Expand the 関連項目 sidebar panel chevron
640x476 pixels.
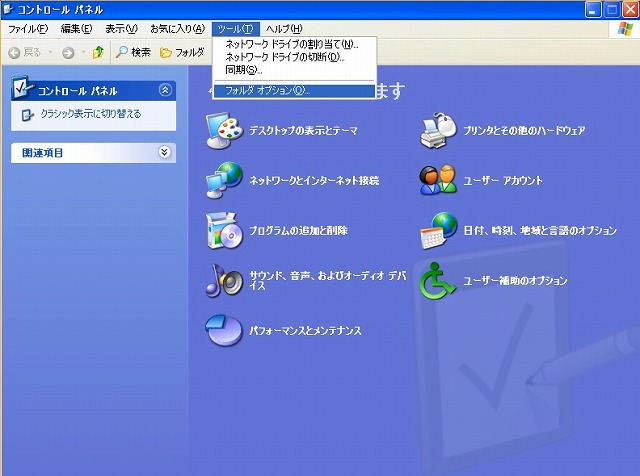[164, 152]
